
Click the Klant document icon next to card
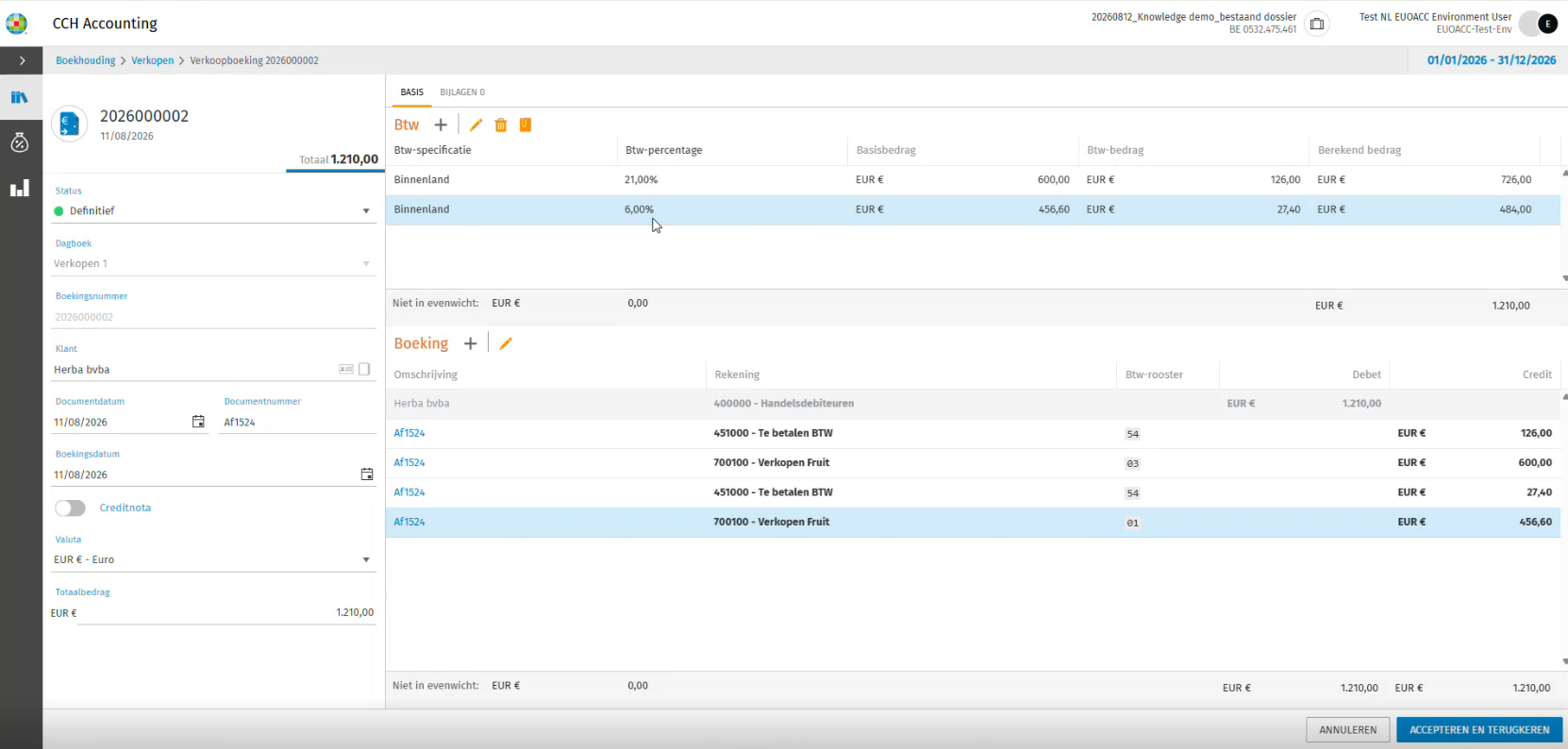(x=364, y=369)
